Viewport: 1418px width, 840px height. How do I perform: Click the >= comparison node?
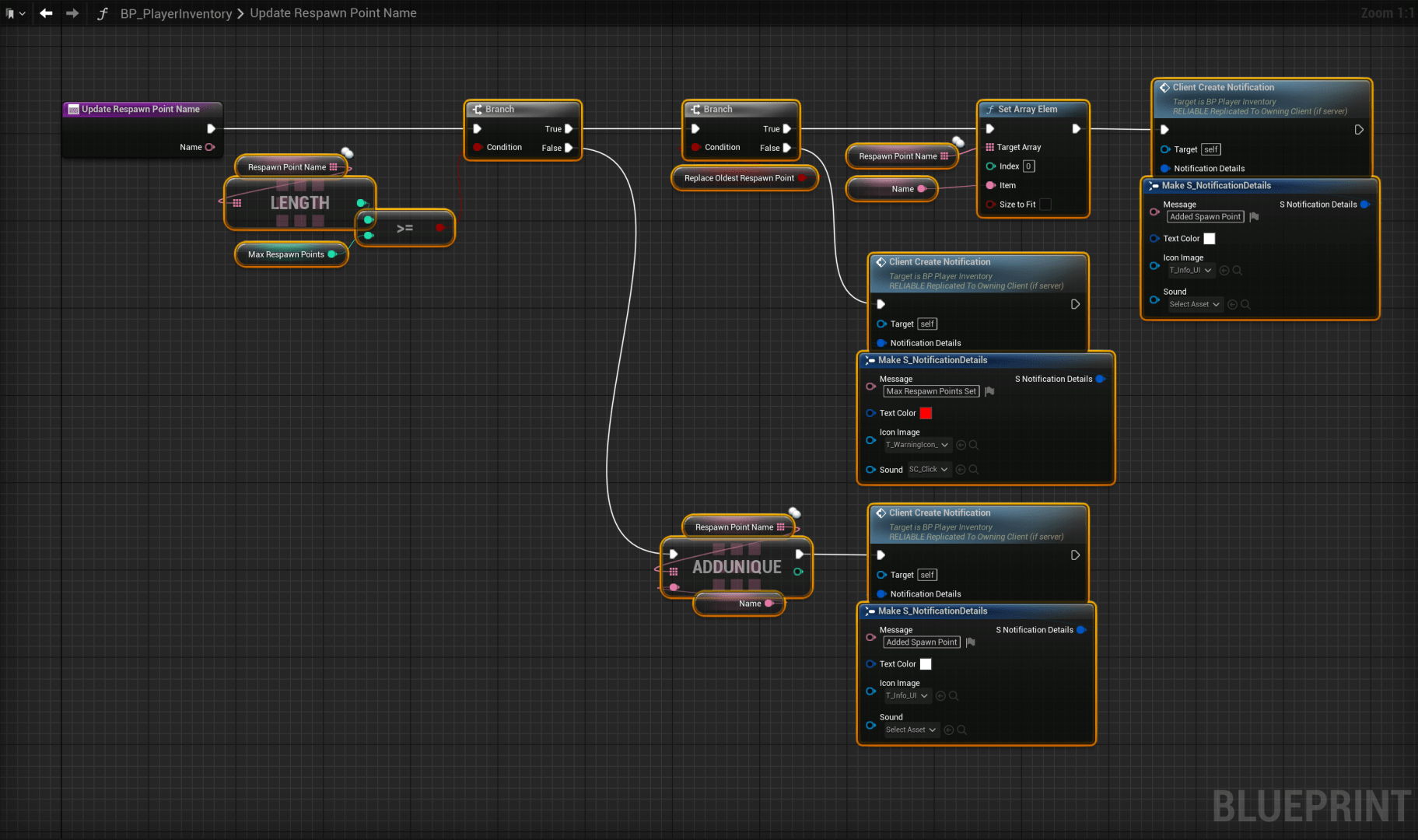point(404,228)
